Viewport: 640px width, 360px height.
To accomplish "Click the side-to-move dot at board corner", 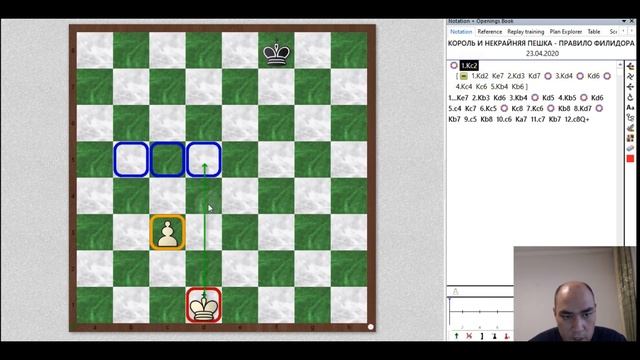I will (x=371, y=327).
